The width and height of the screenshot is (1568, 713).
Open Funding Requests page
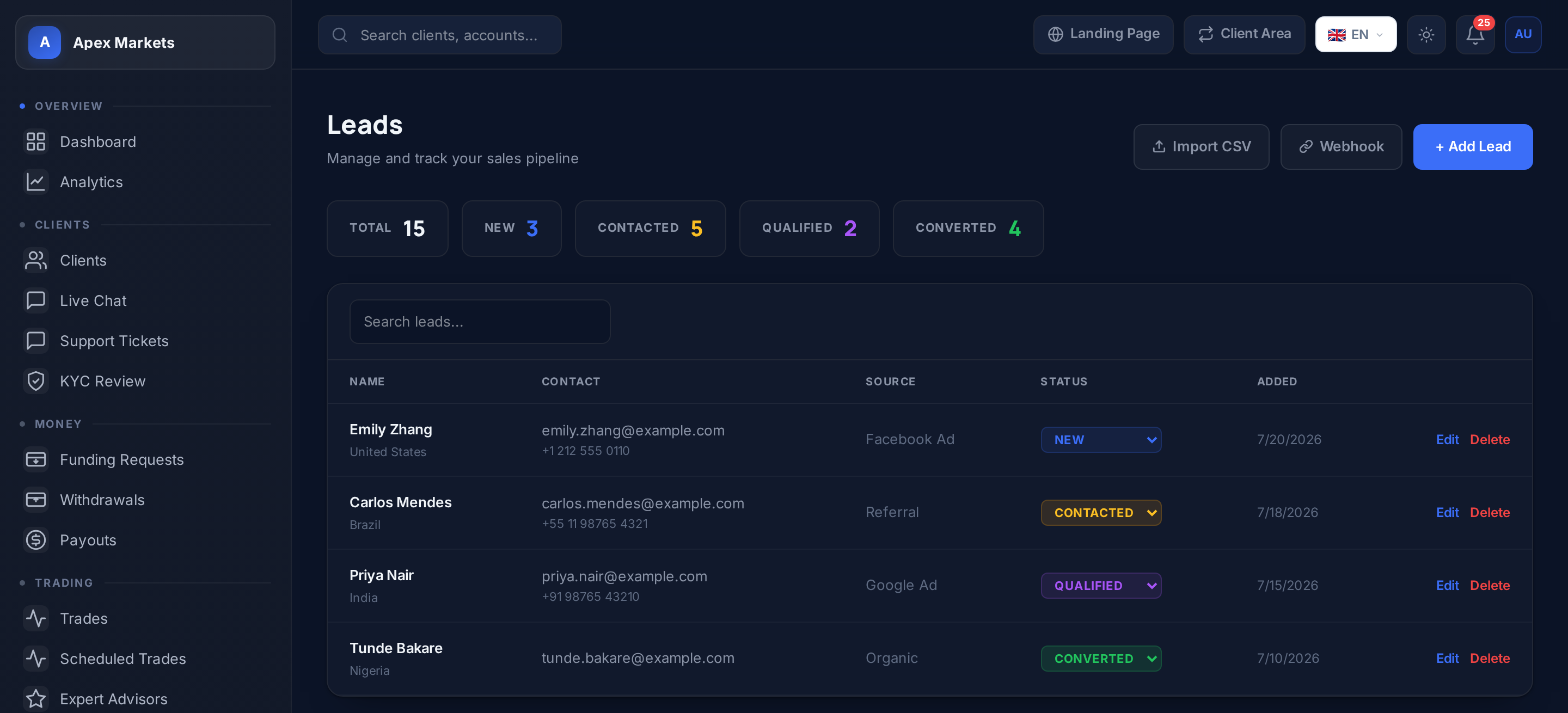tap(145, 459)
